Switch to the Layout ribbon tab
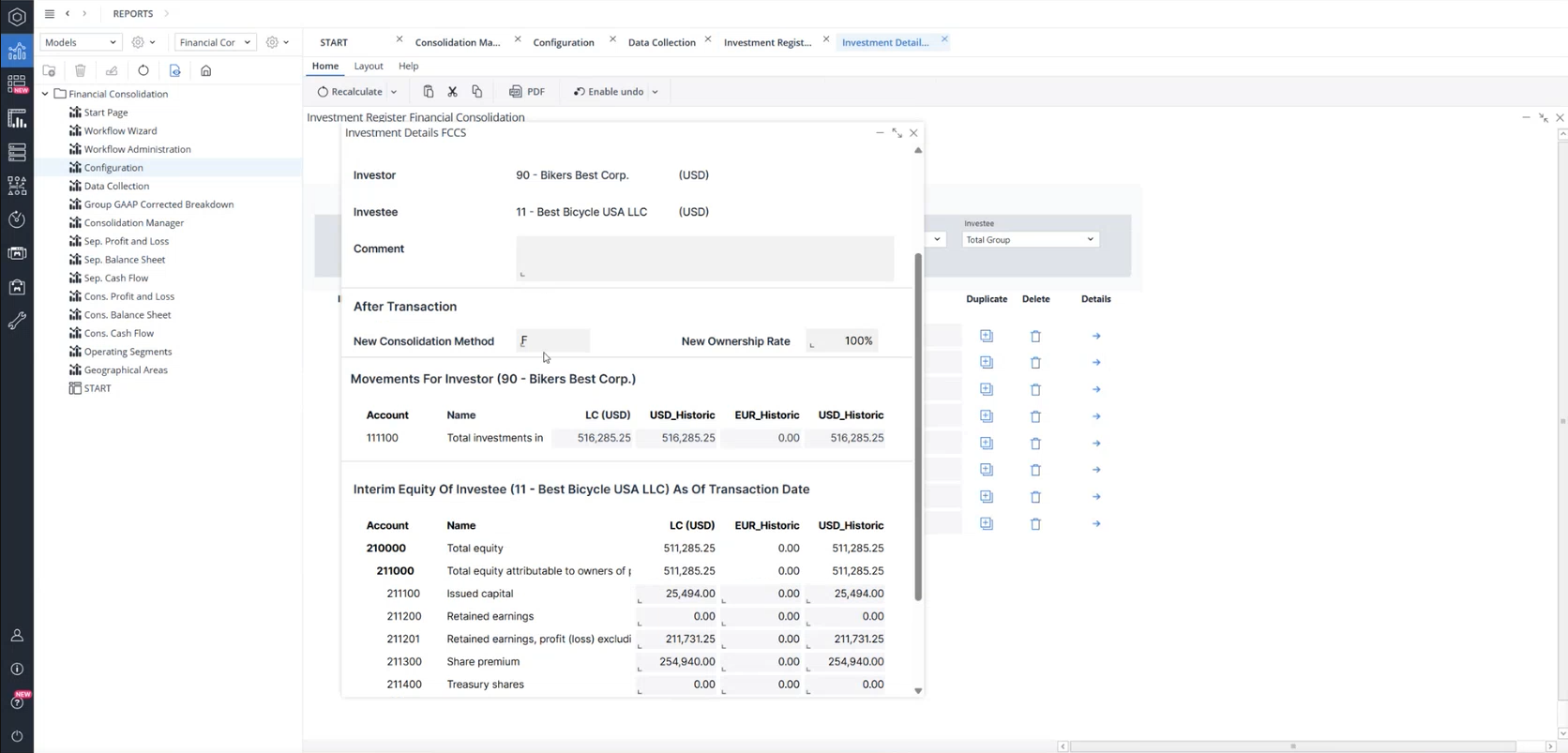Viewport: 1568px width, 753px height. tap(369, 66)
